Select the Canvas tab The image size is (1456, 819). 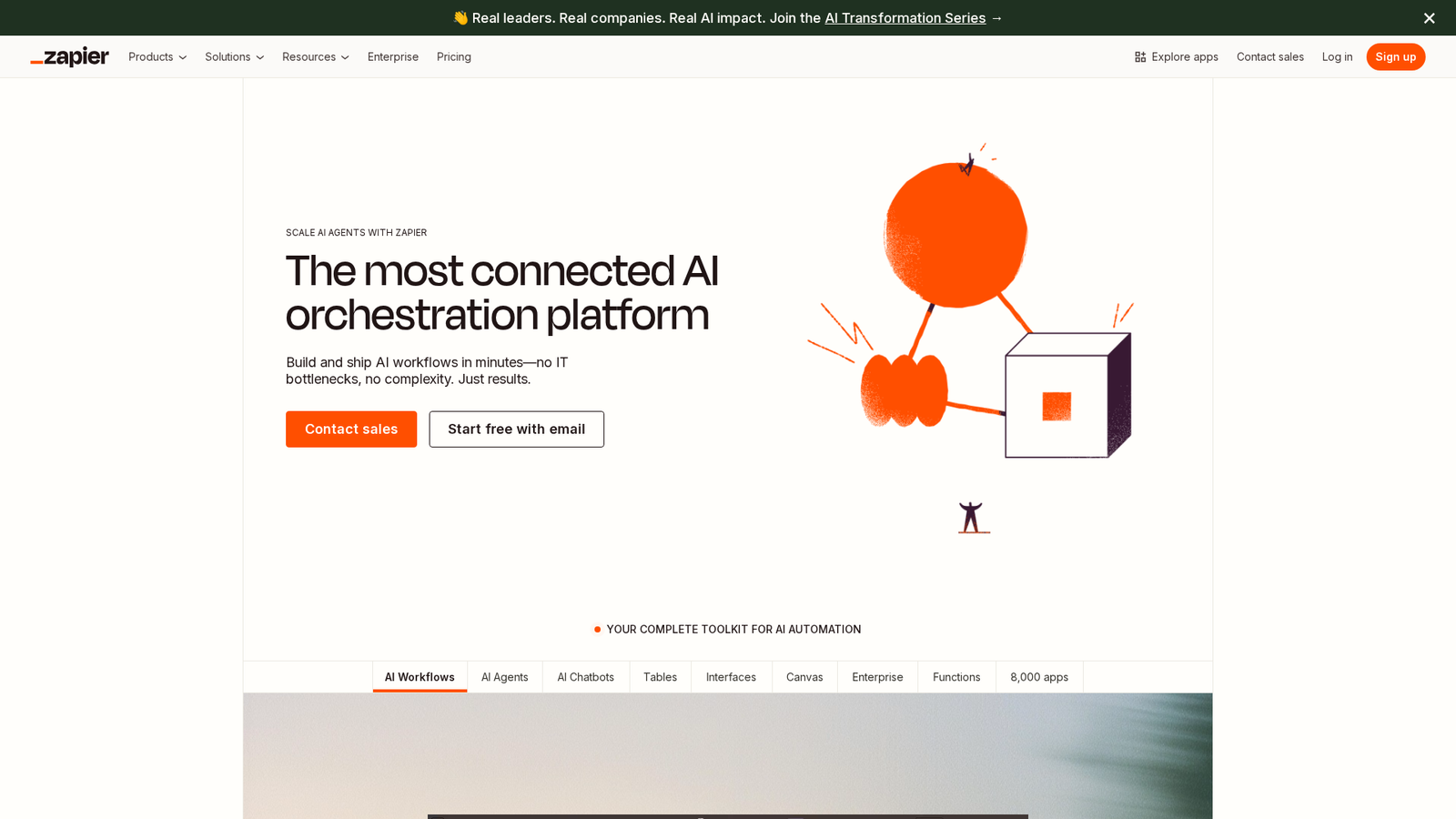(x=804, y=677)
